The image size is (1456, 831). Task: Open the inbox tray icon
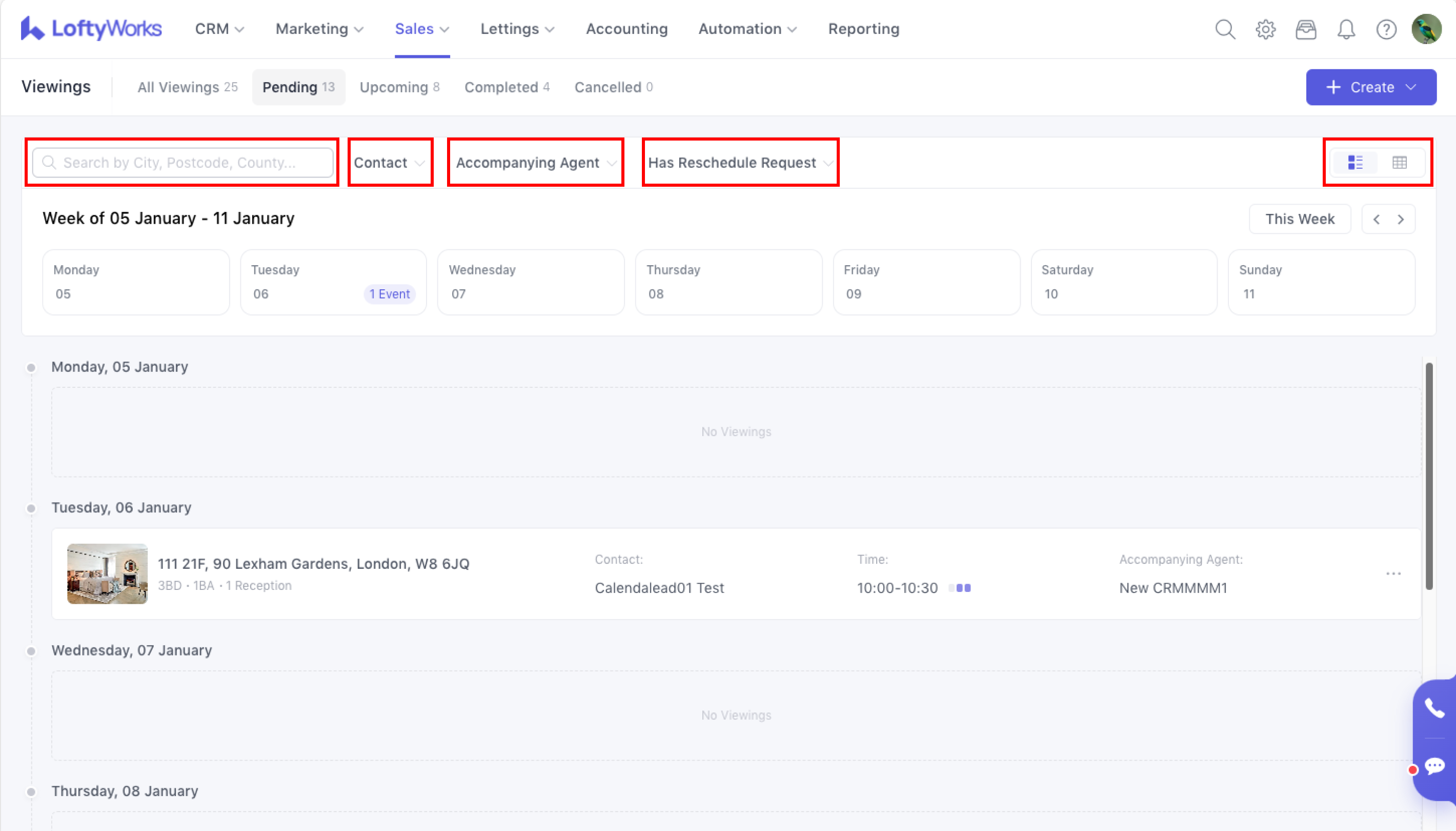[x=1305, y=29]
